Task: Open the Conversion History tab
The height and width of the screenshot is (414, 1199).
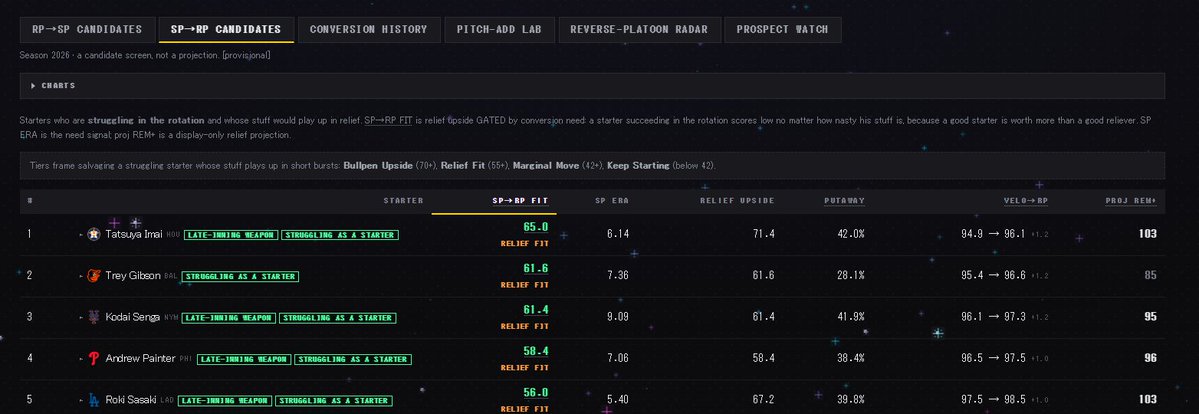Action: click(369, 30)
